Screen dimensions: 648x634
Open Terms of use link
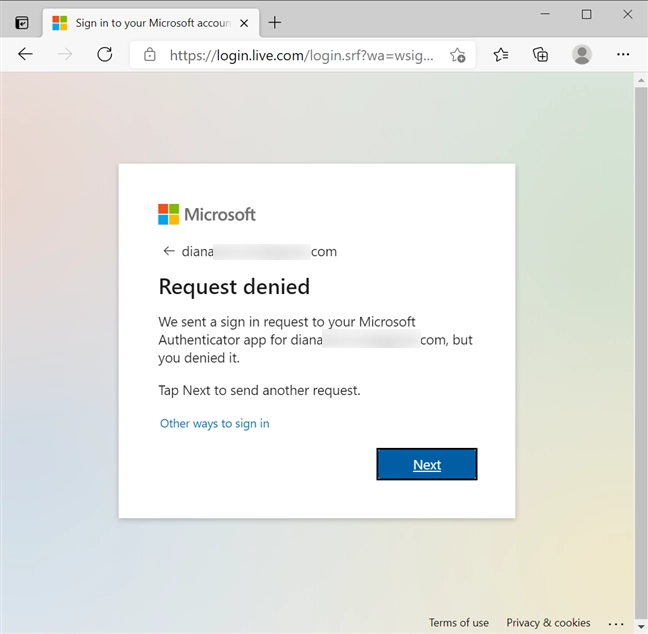459,622
